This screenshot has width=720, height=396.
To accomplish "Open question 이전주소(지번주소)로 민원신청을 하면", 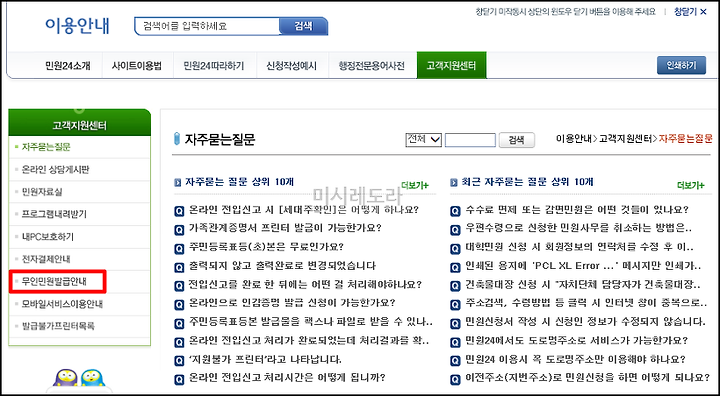I will click(x=587, y=378).
